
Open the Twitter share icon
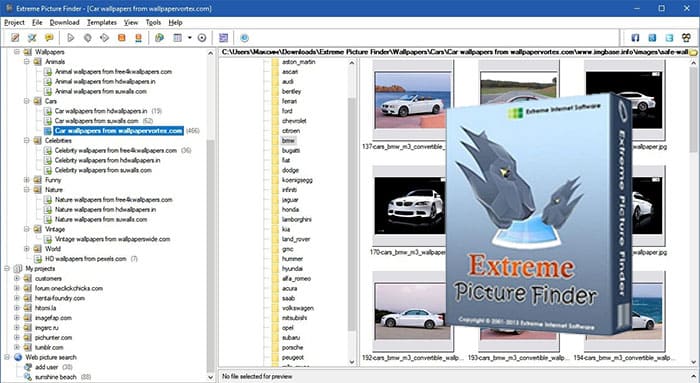pos(669,38)
